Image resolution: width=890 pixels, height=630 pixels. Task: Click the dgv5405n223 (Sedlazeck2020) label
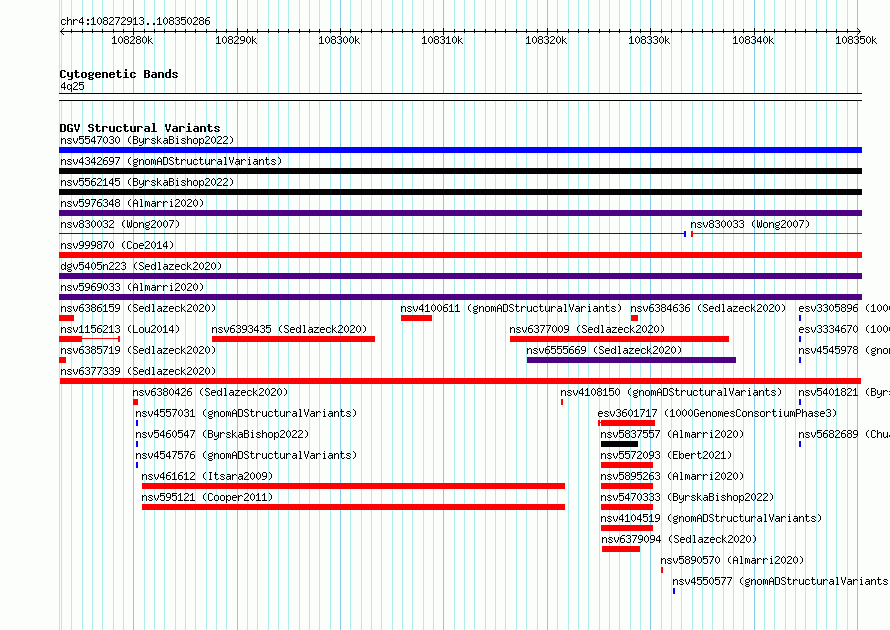click(141, 266)
